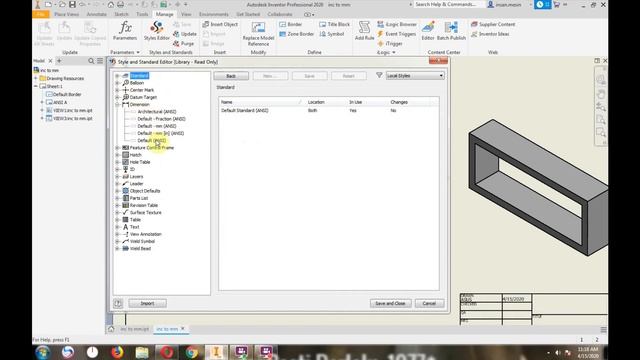This screenshot has height=360, width=640.
Task: Open File Explorer from the taskbar
Action: pos(142,352)
